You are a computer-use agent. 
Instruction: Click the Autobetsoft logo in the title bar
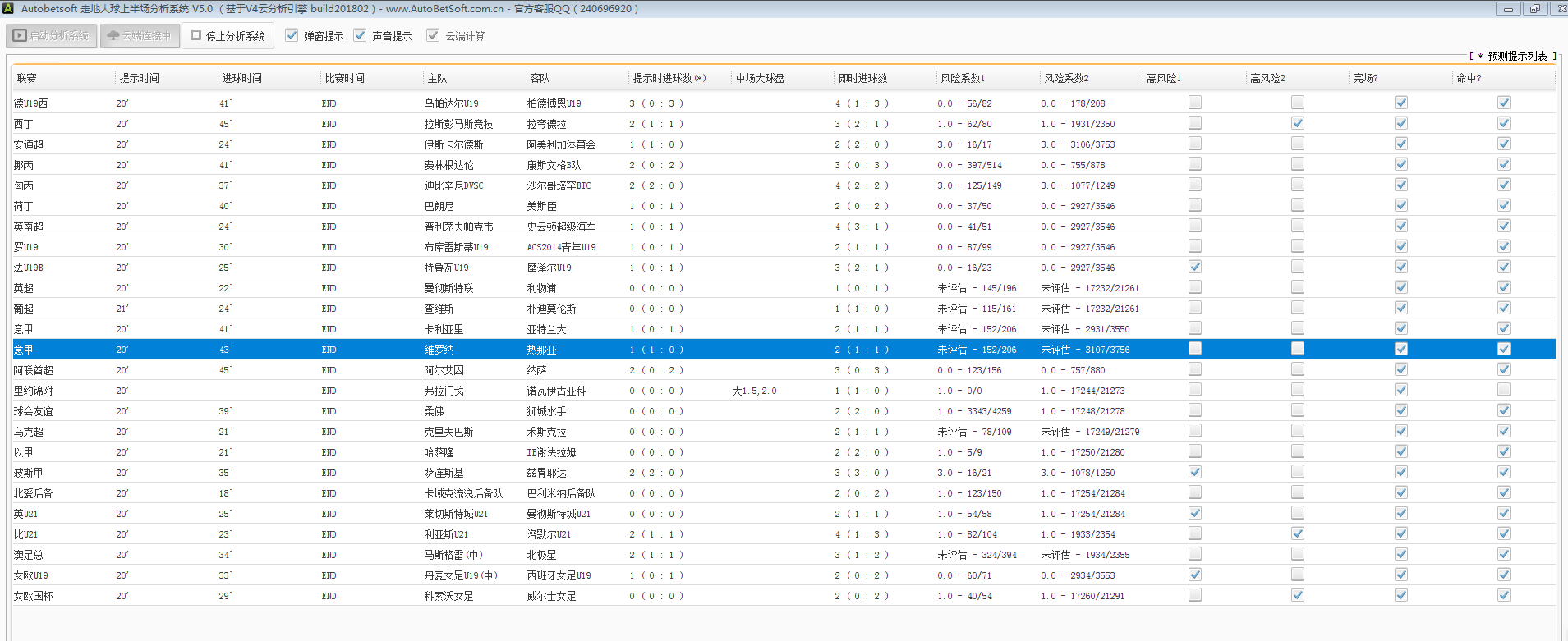[x=8, y=9]
